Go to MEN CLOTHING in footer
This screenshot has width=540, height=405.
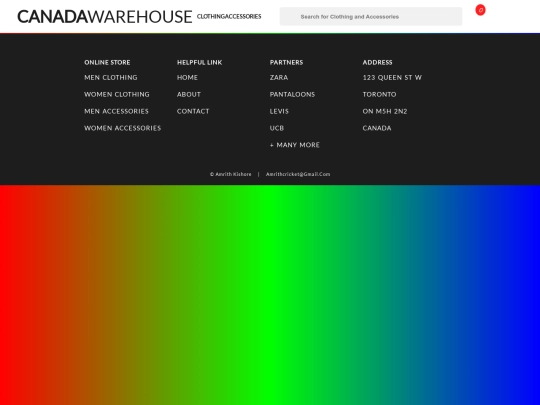click(111, 77)
